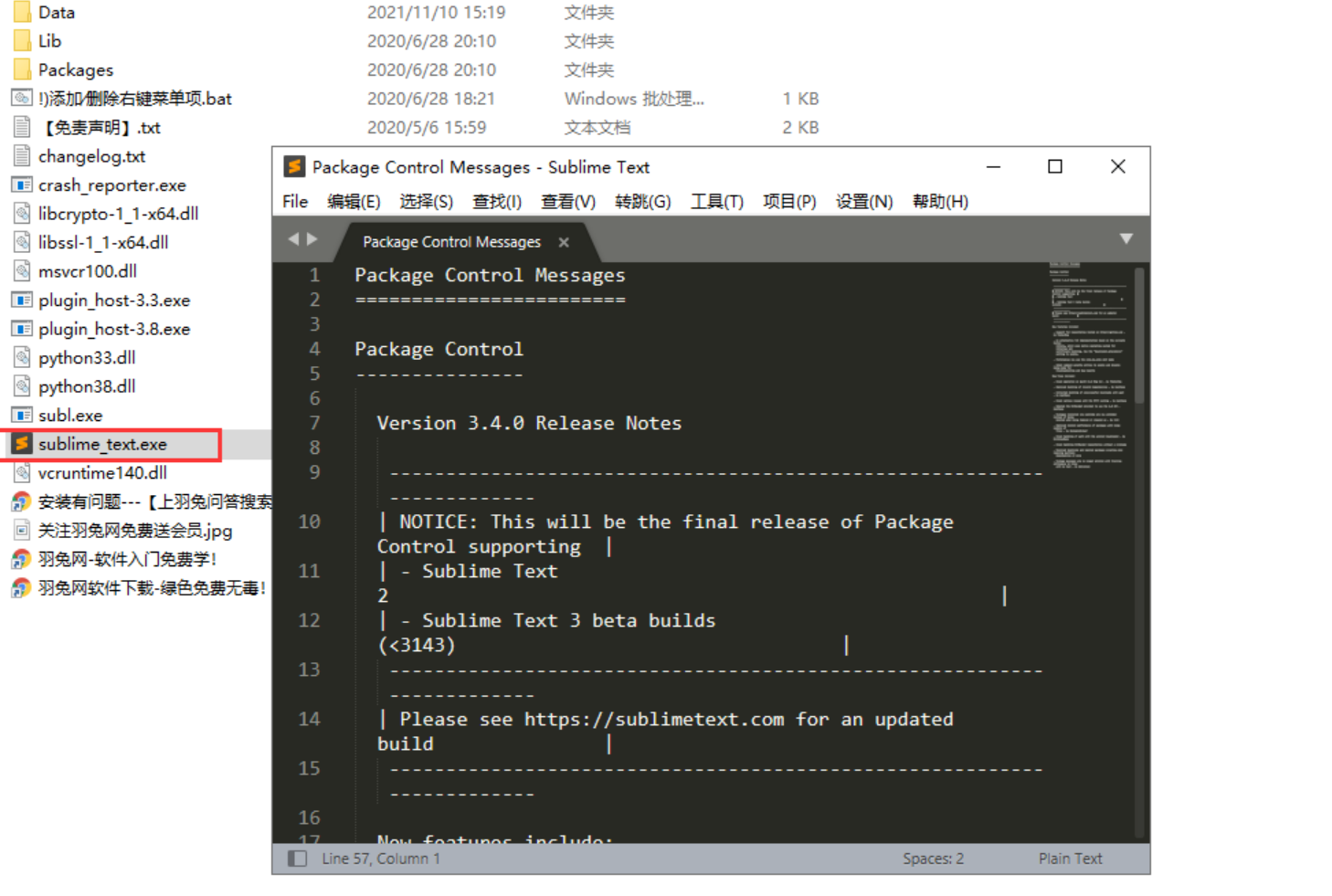Select crash_reporter.exe in the file list
Screen dimensions: 1332x896
coord(112,184)
